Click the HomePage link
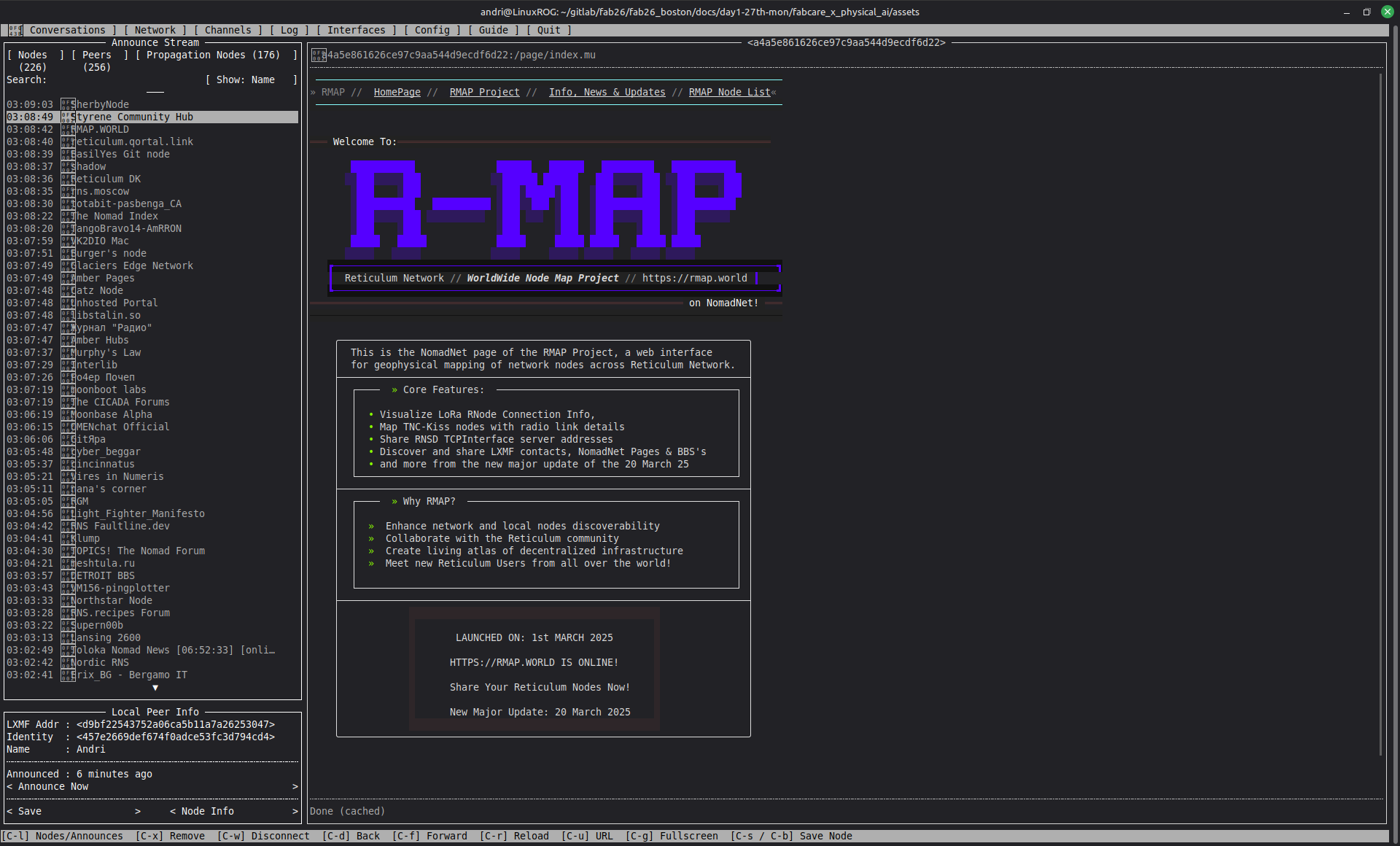 pyautogui.click(x=397, y=92)
